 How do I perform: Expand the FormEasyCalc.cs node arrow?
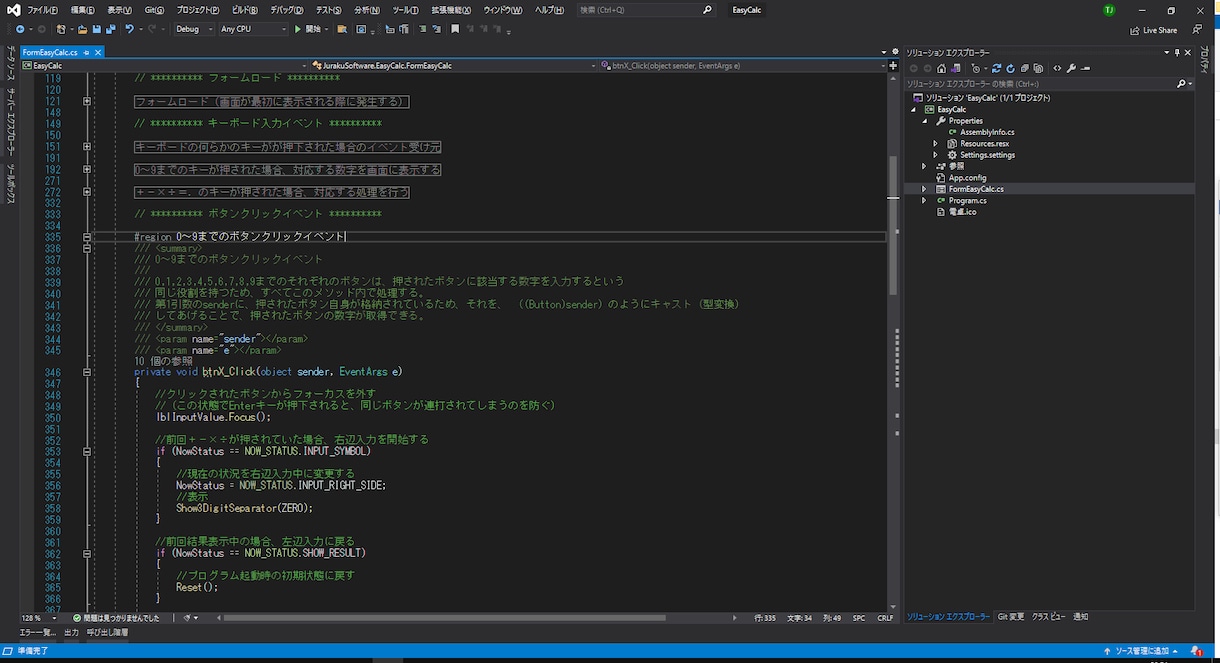[925, 189]
